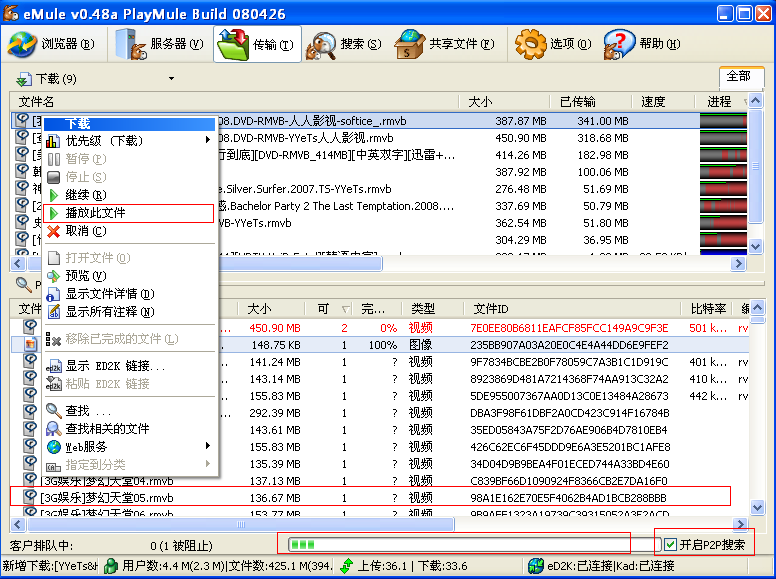Open the 浏览器 browser toolbar button

pos(51,44)
